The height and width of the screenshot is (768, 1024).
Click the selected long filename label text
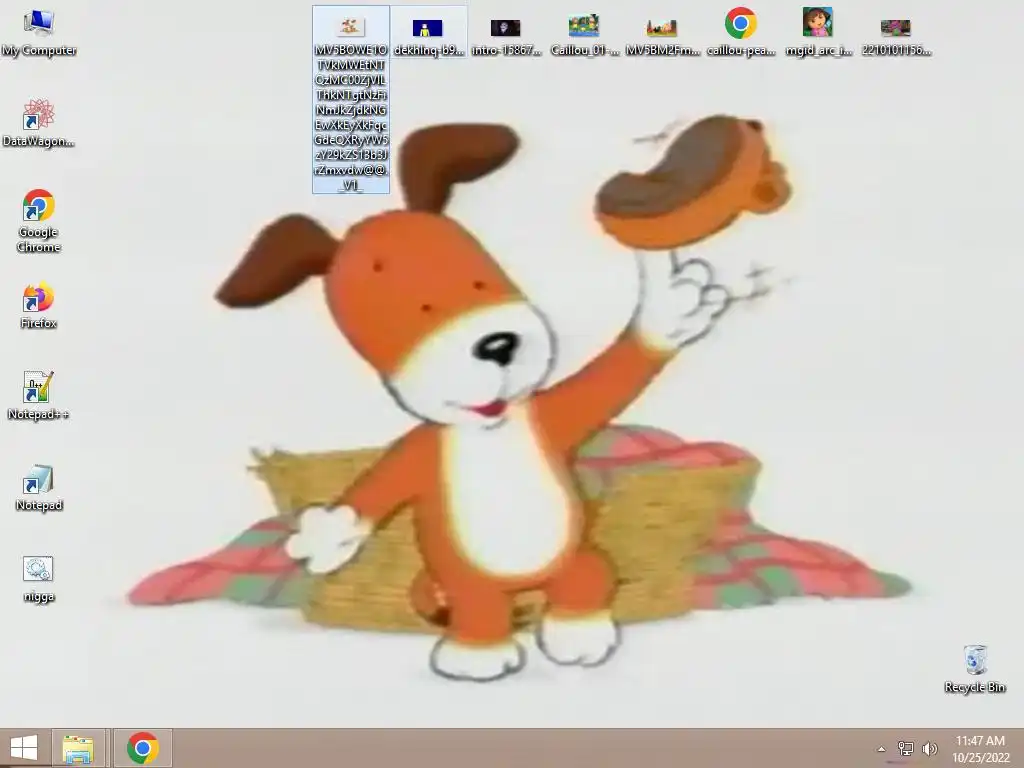click(x=351, y=118)
